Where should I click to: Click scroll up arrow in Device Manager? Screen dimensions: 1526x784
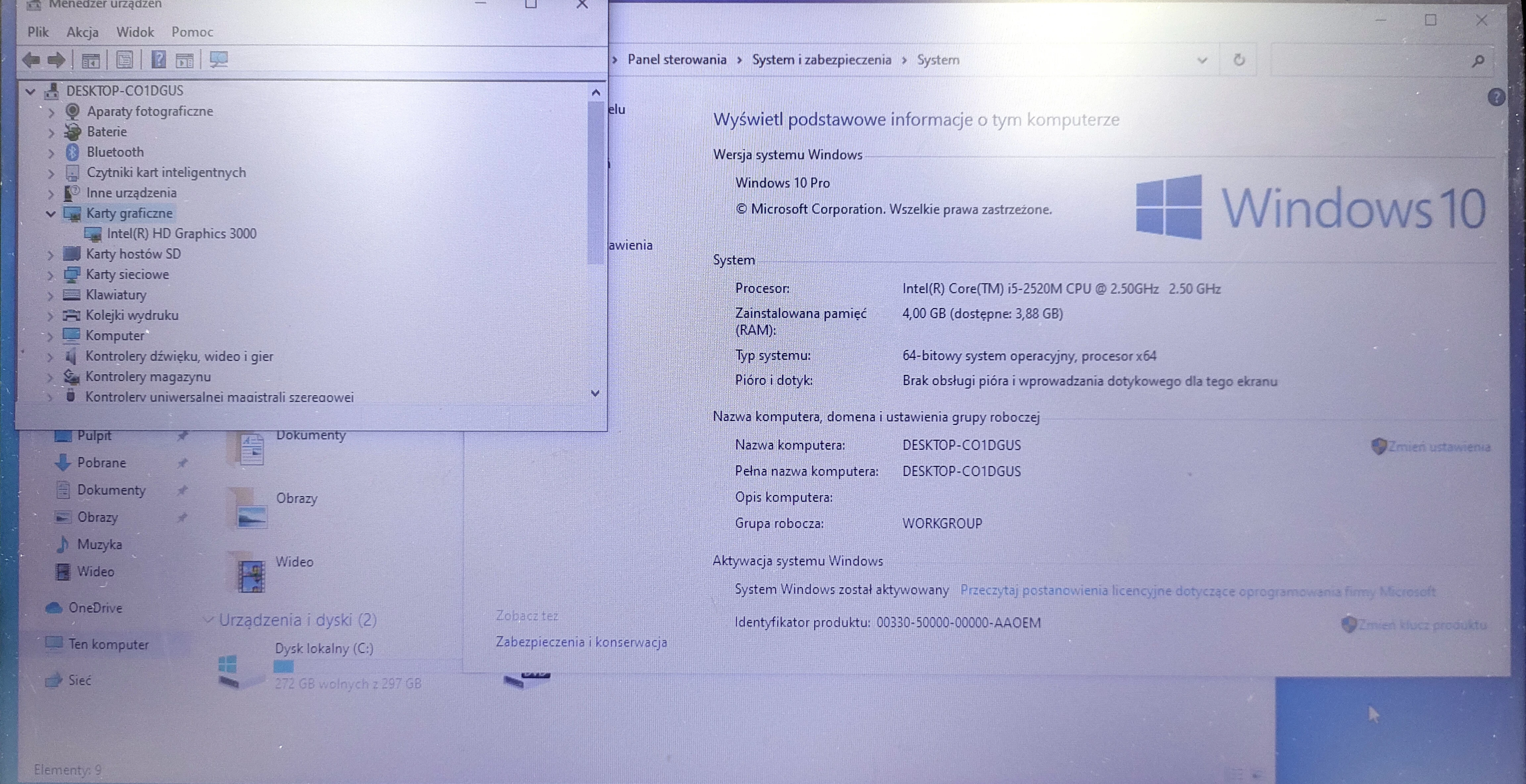595,92
